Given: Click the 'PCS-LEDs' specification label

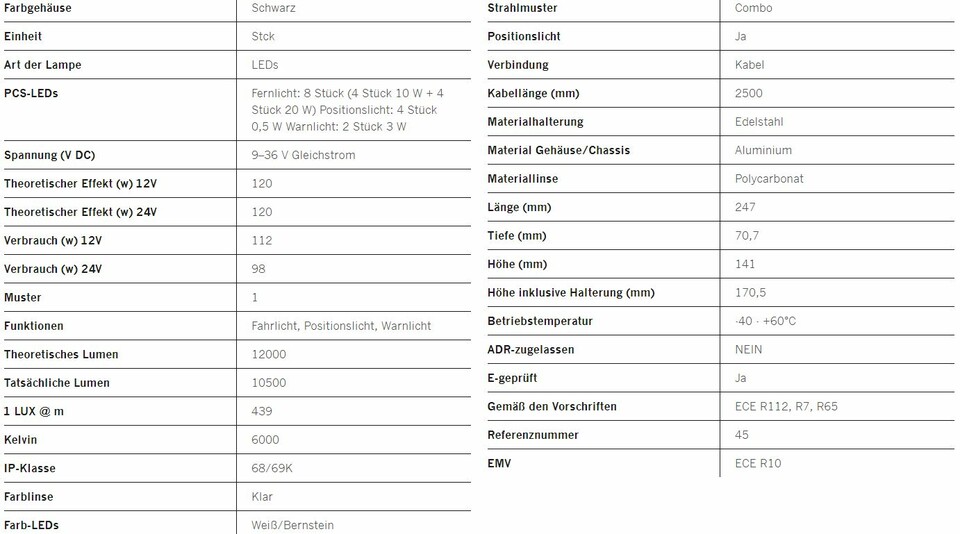Looking at the screenshot, I should click(x=31, y=93).
